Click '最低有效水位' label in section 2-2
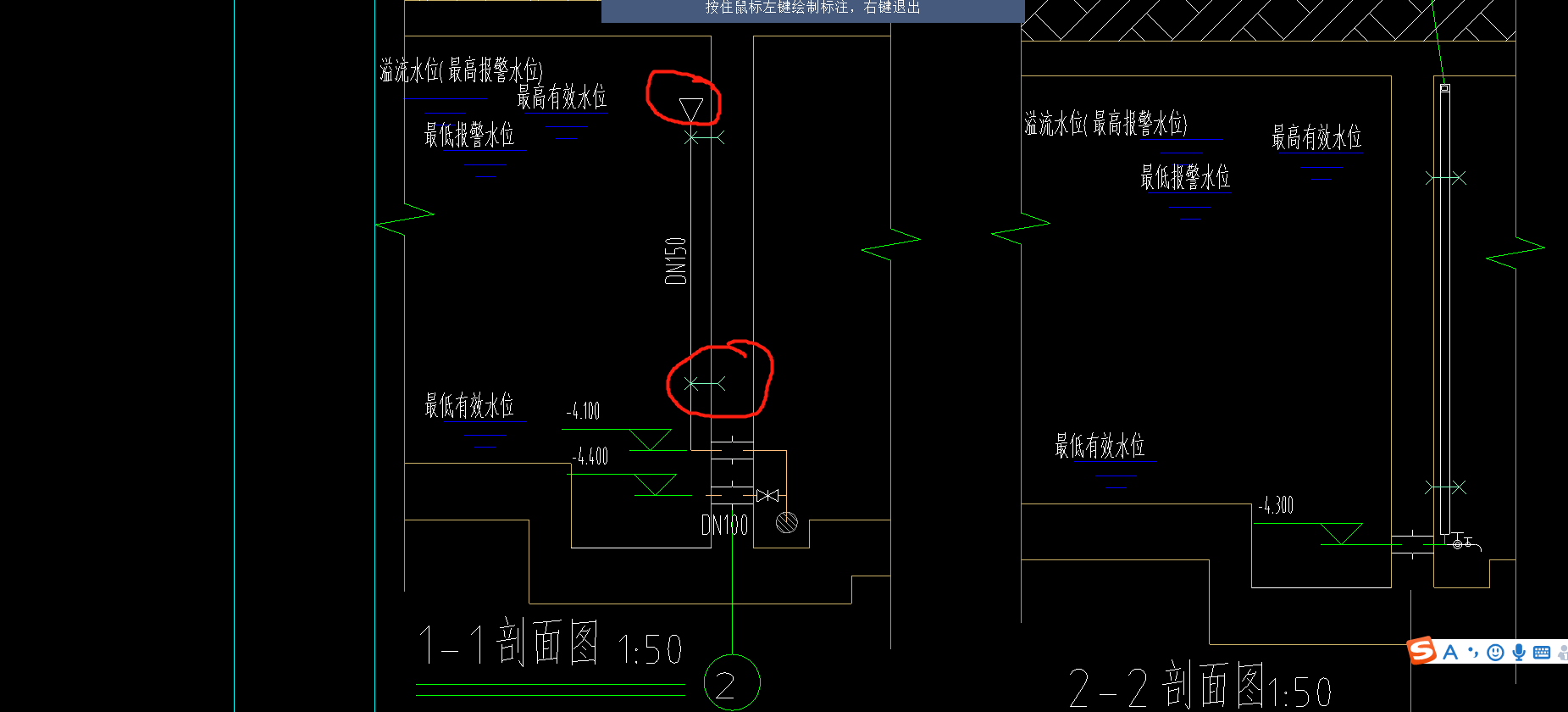This screenshot has height=712, width=1568. pyautogui.click(x=1100, y=445)
